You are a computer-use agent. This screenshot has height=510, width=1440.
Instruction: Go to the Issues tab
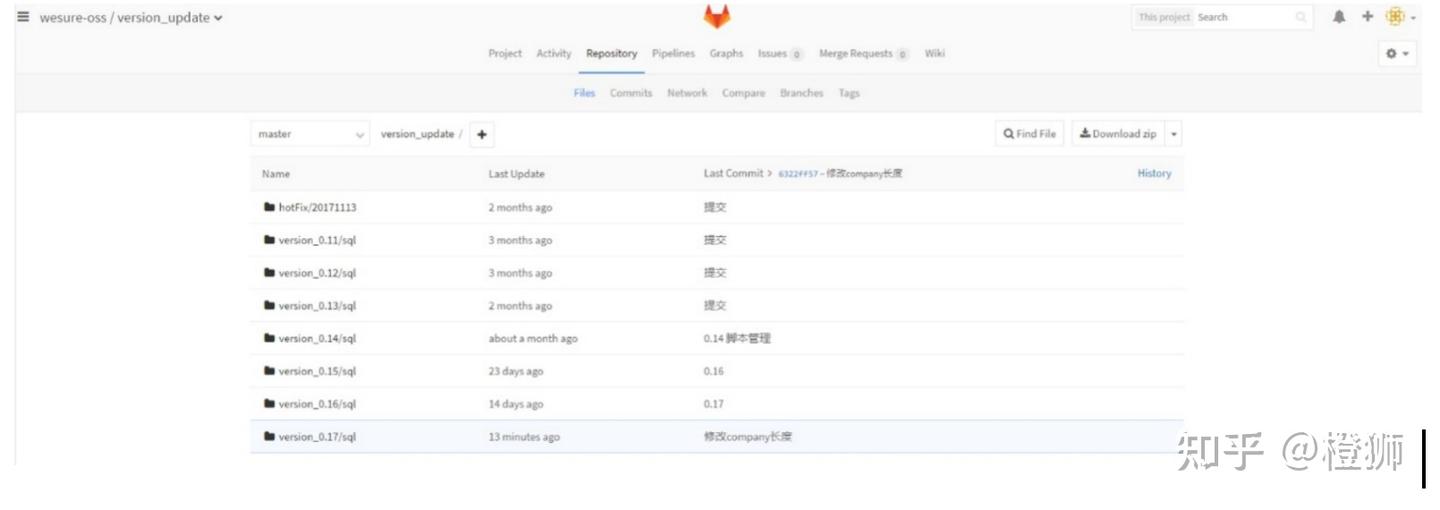coord(780,54)
